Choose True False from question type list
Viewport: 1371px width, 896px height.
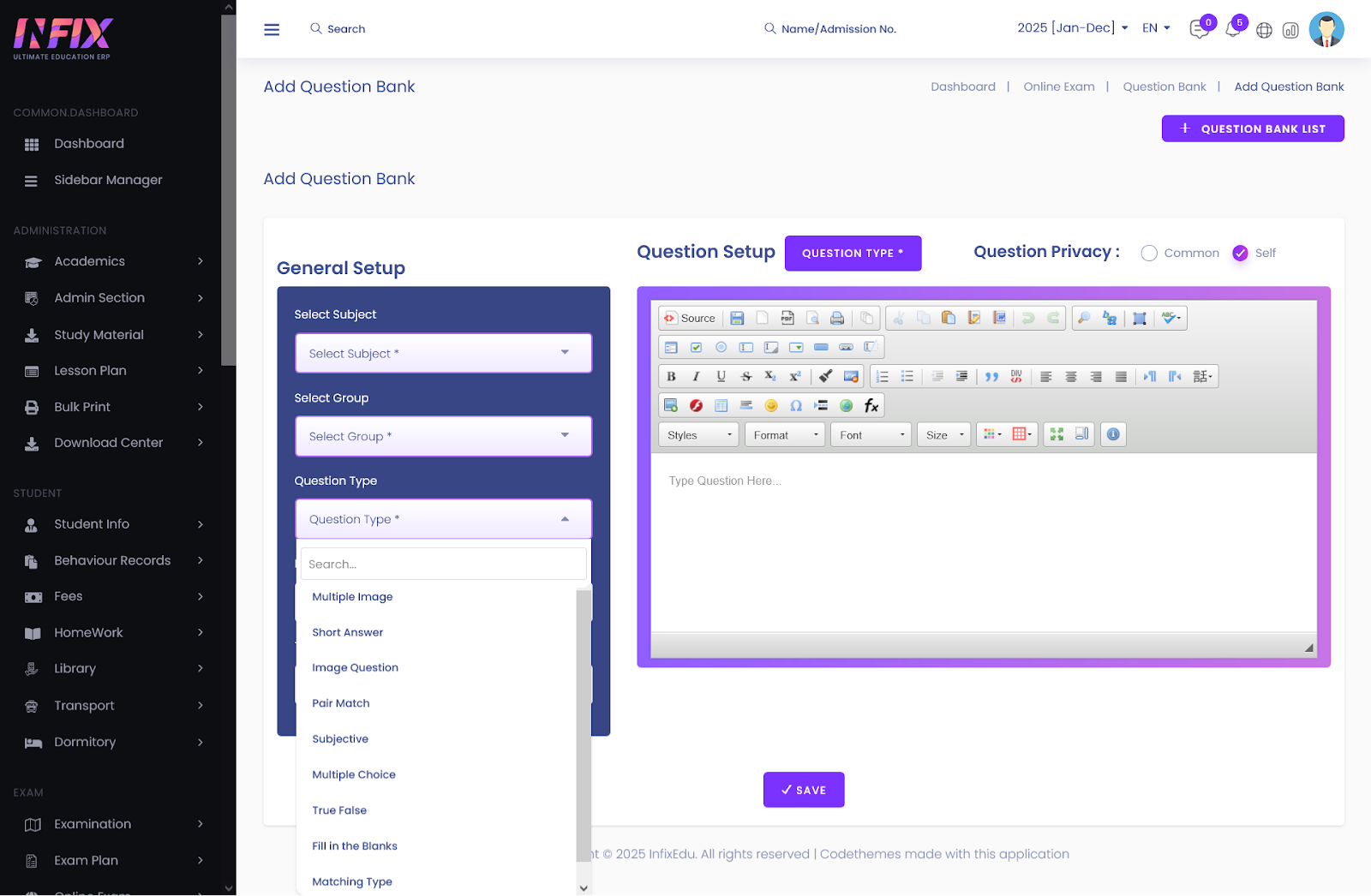tap(339, 810)
